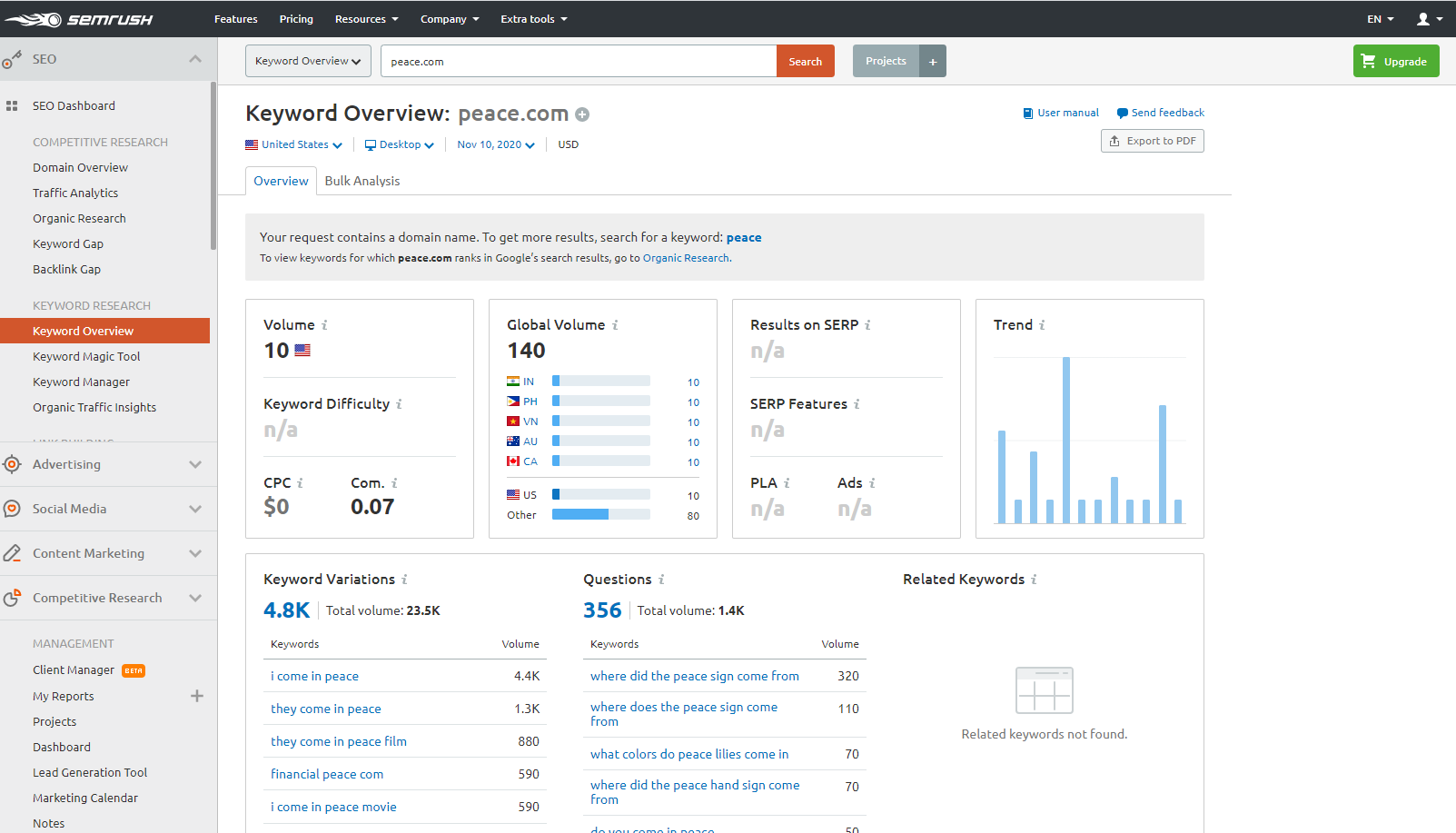Click the suggested keyword 'peace' link
Image resolution: width=1456 pixels, height=833 pixels.
(744, 237)
